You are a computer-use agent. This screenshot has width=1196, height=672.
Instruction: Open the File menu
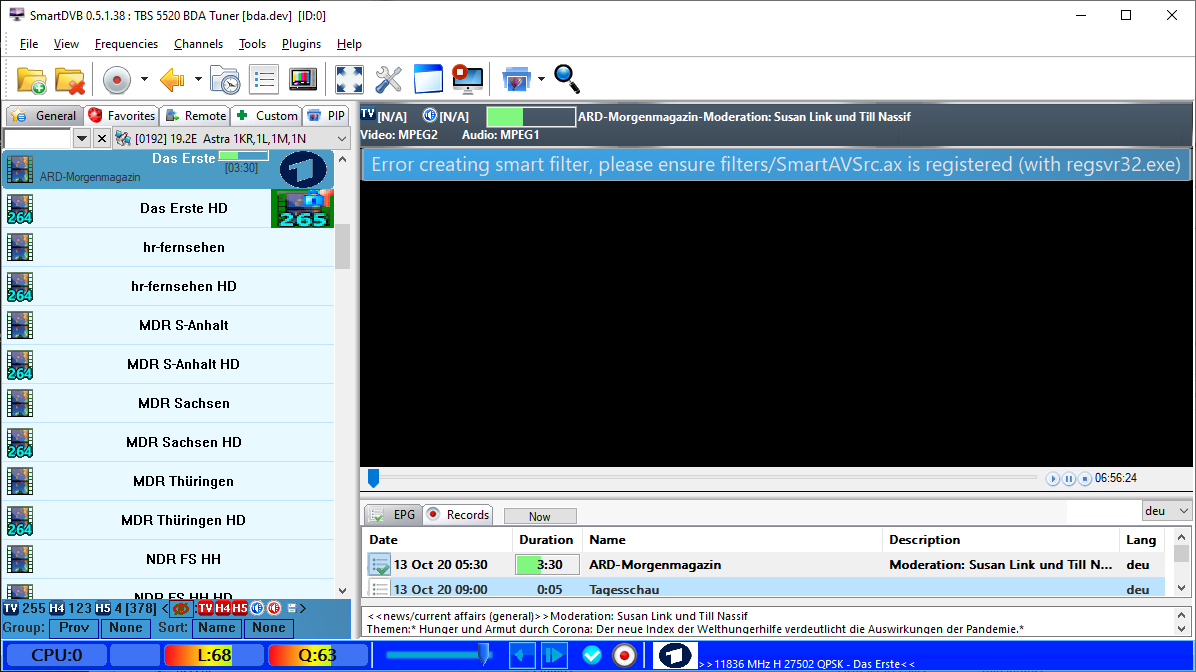(29, 44)
